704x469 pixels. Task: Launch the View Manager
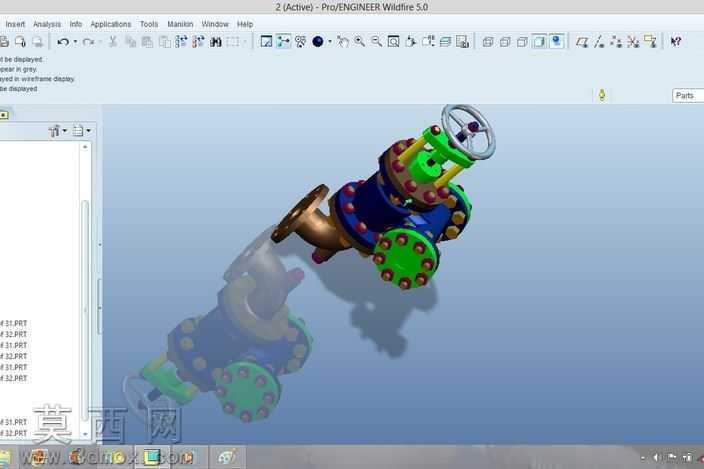point(462,42)
